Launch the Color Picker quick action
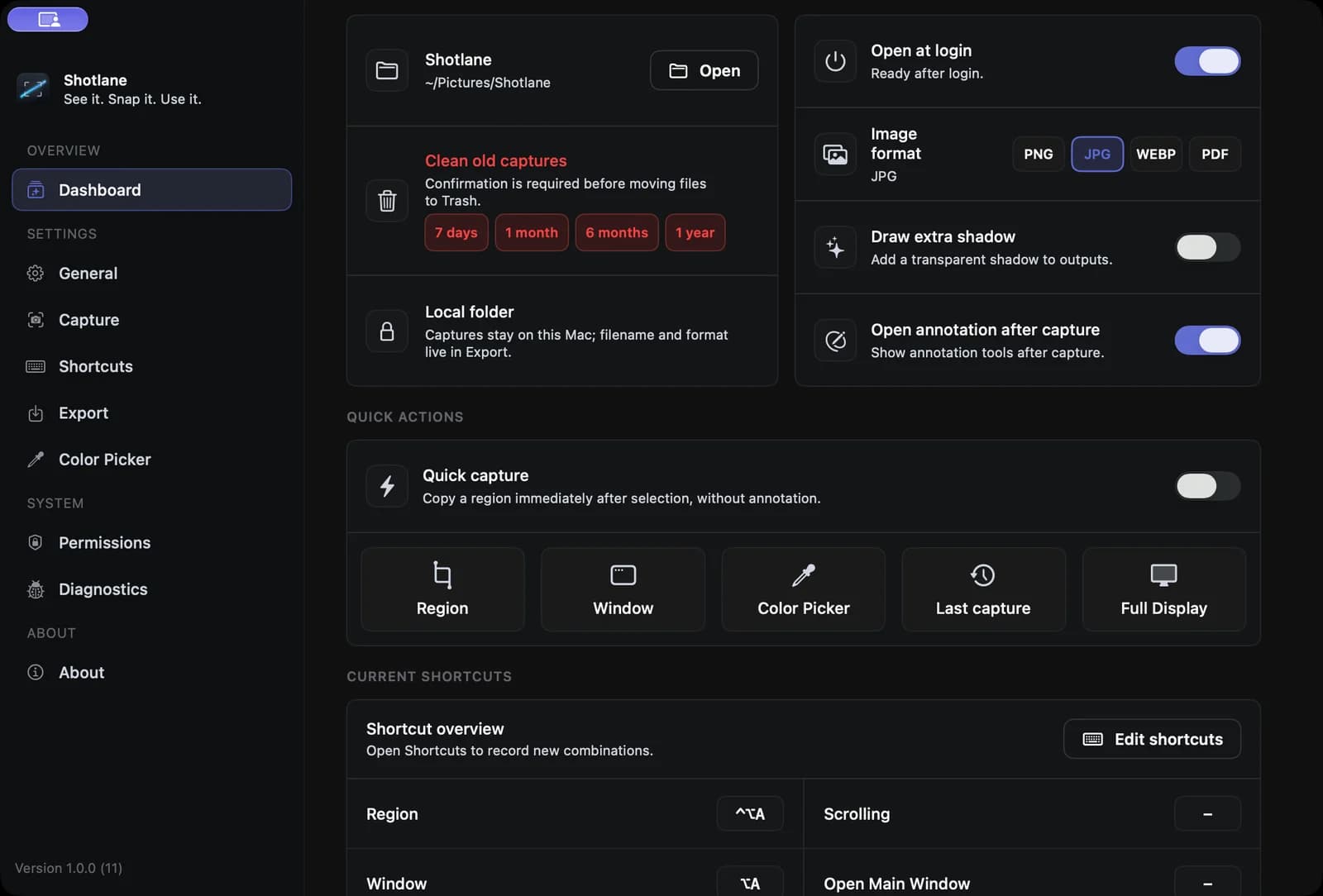1323x896 pixels. [x=803, y=589]
